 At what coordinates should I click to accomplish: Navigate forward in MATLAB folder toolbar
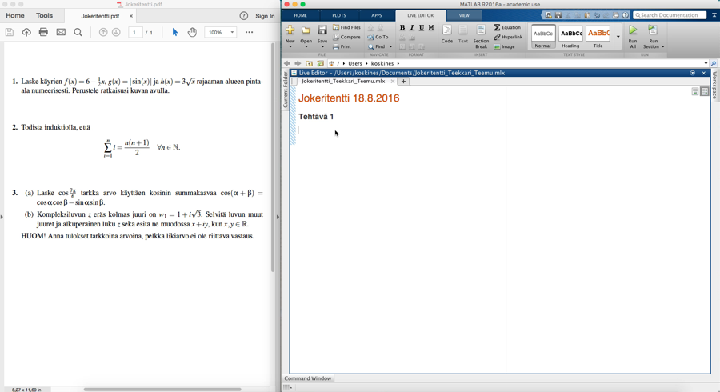coord(298,63)
